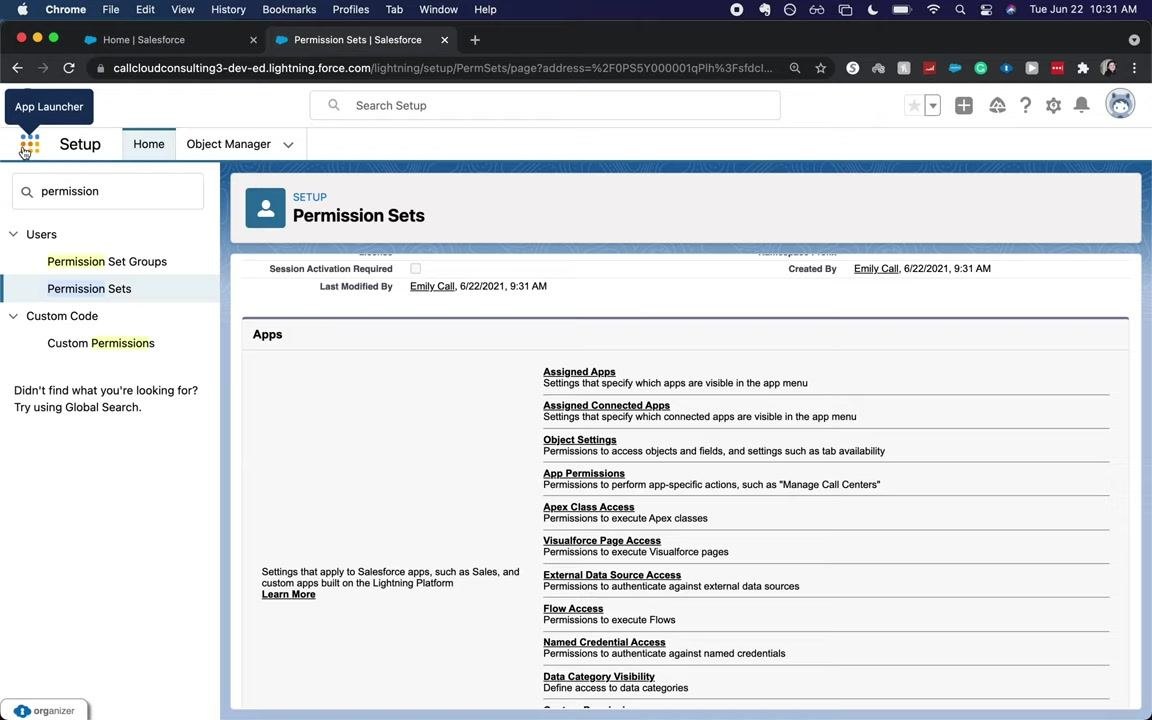This screenshot has height=720, width=1152.
Task: Open Control Center in the menu bar
Action: click(x=986, y=10)
